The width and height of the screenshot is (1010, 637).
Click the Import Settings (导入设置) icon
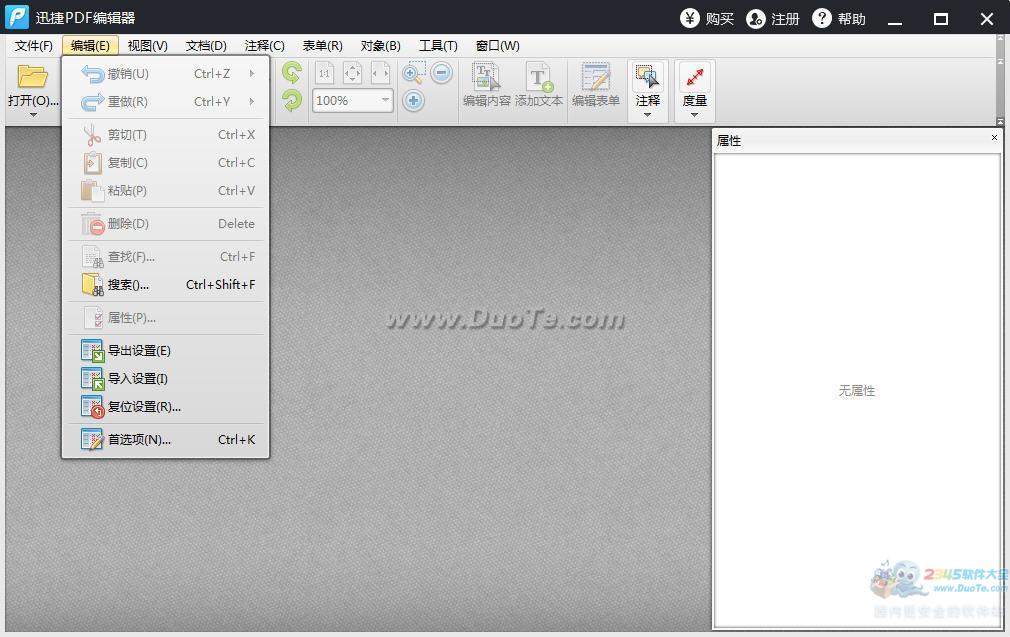coord(92,379)
